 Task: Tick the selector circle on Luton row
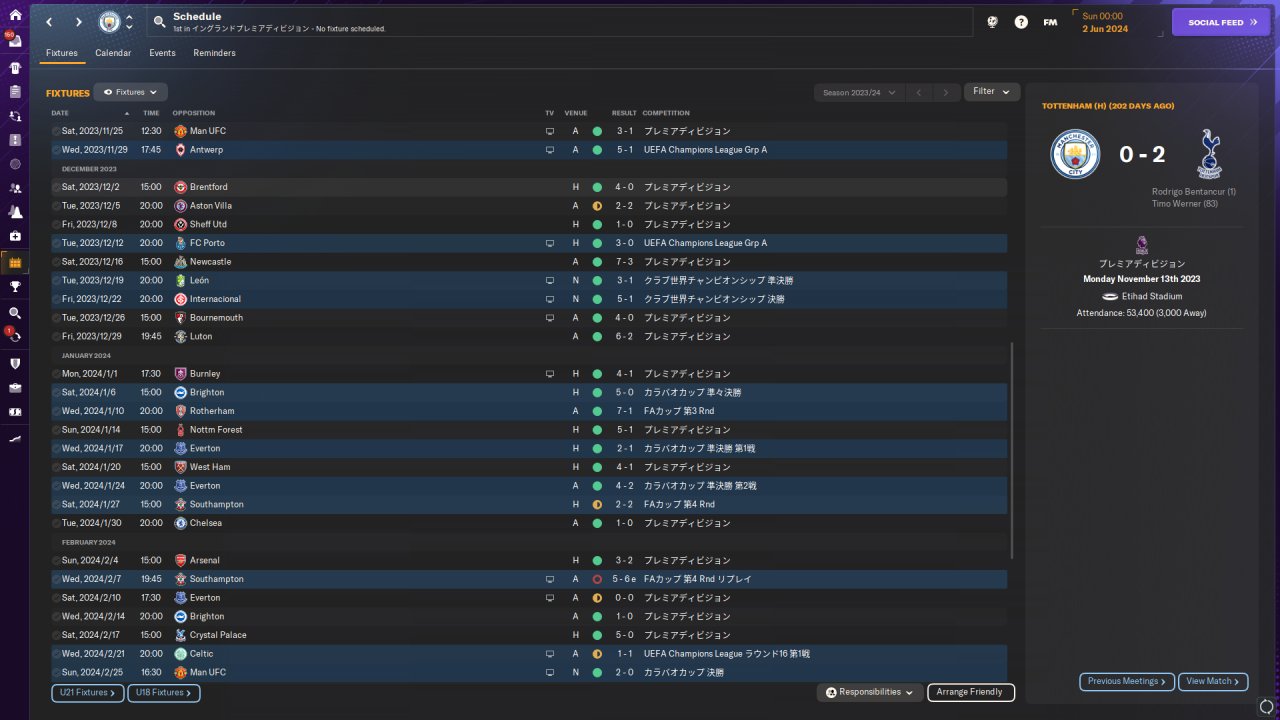point(56,337)
